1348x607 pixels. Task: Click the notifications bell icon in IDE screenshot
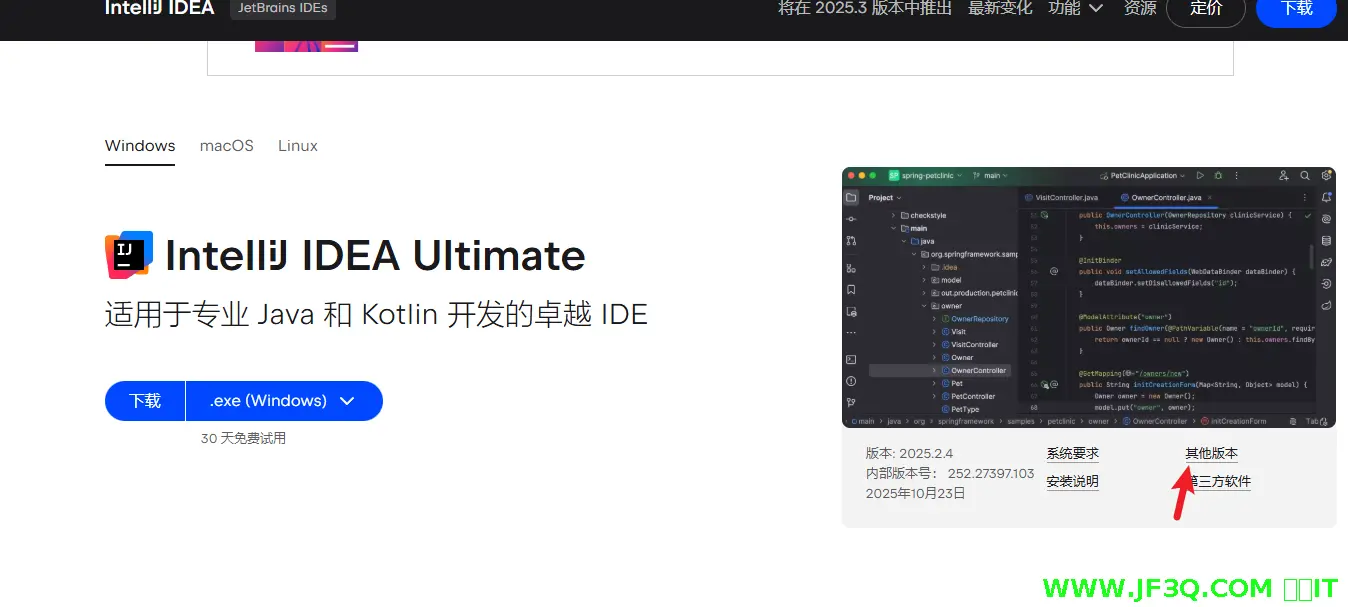(x=1326, y=198)
